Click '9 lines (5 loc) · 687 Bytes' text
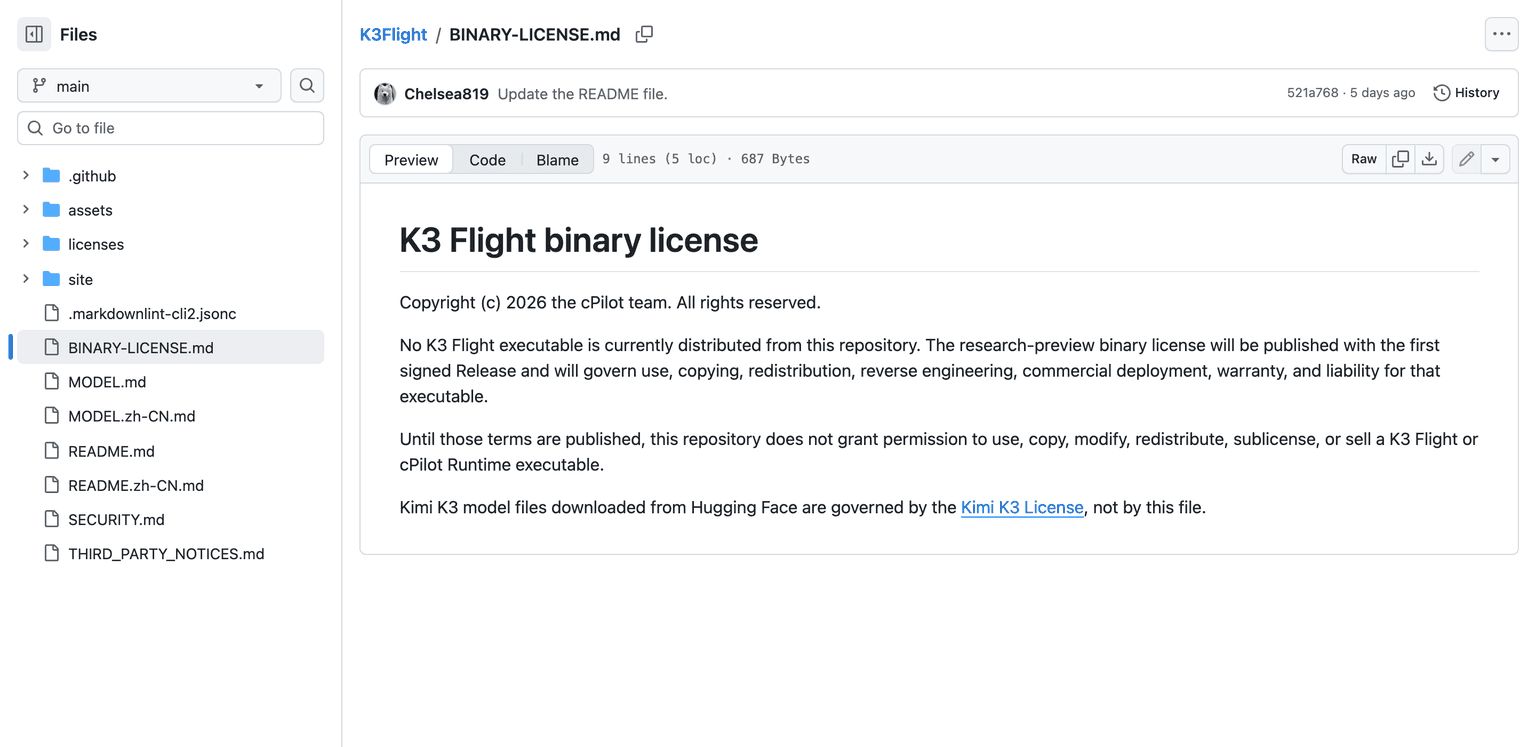 (706, 159)
